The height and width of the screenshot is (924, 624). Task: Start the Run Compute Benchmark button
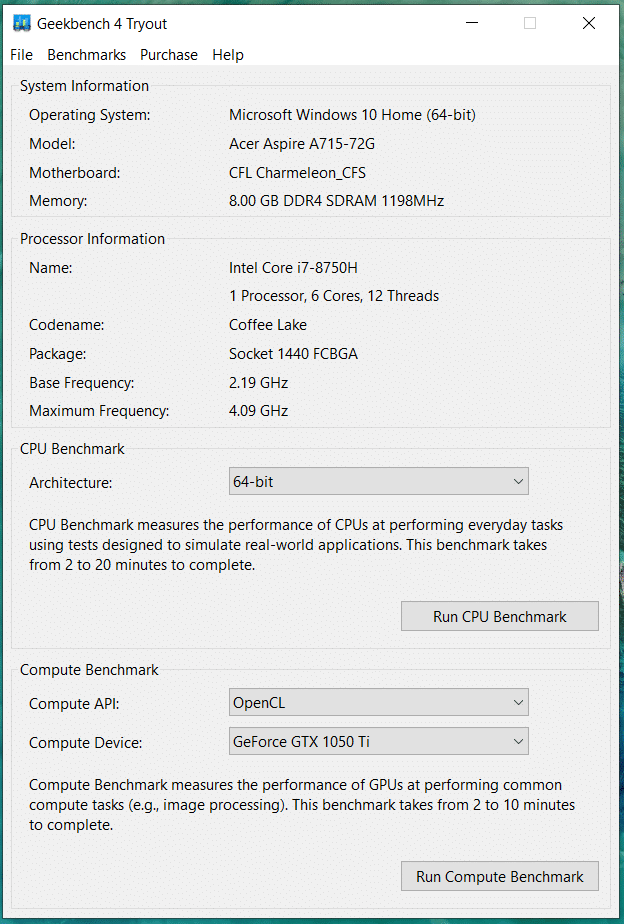pos(499,877)
